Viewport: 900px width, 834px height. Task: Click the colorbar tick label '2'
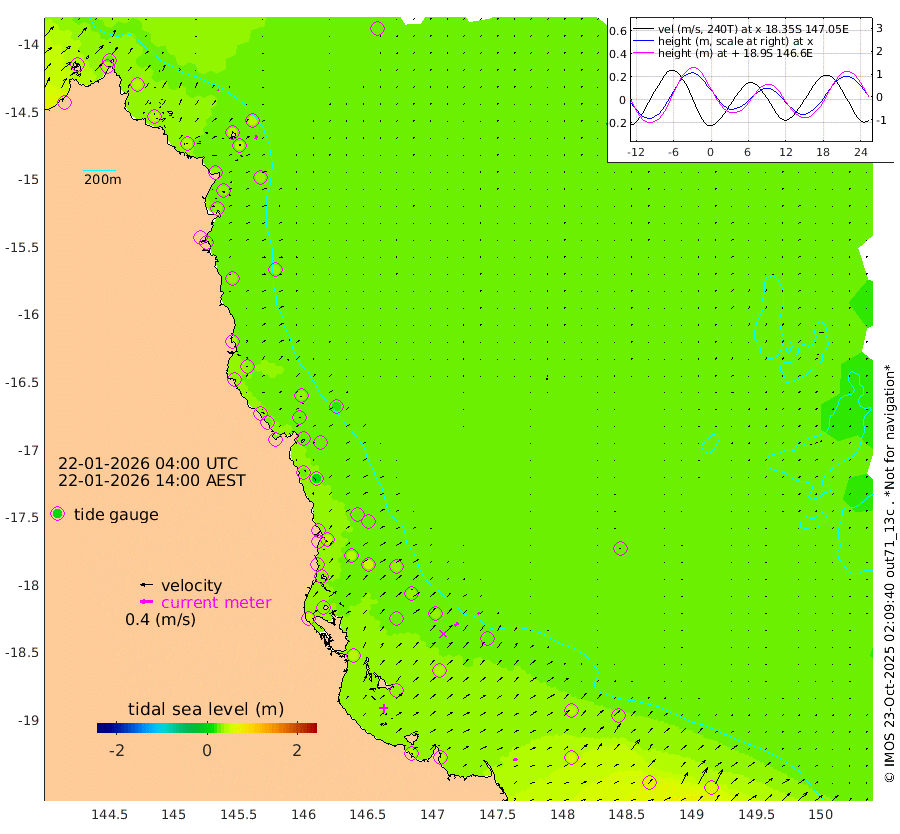(x=297, y=750)
